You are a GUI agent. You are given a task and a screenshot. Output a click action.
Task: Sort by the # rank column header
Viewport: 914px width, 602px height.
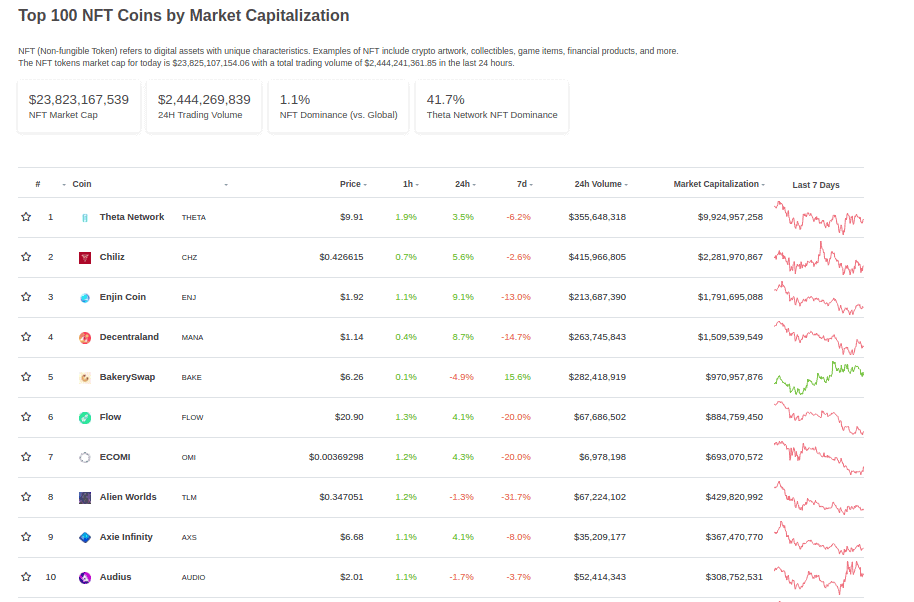[38, 184]
